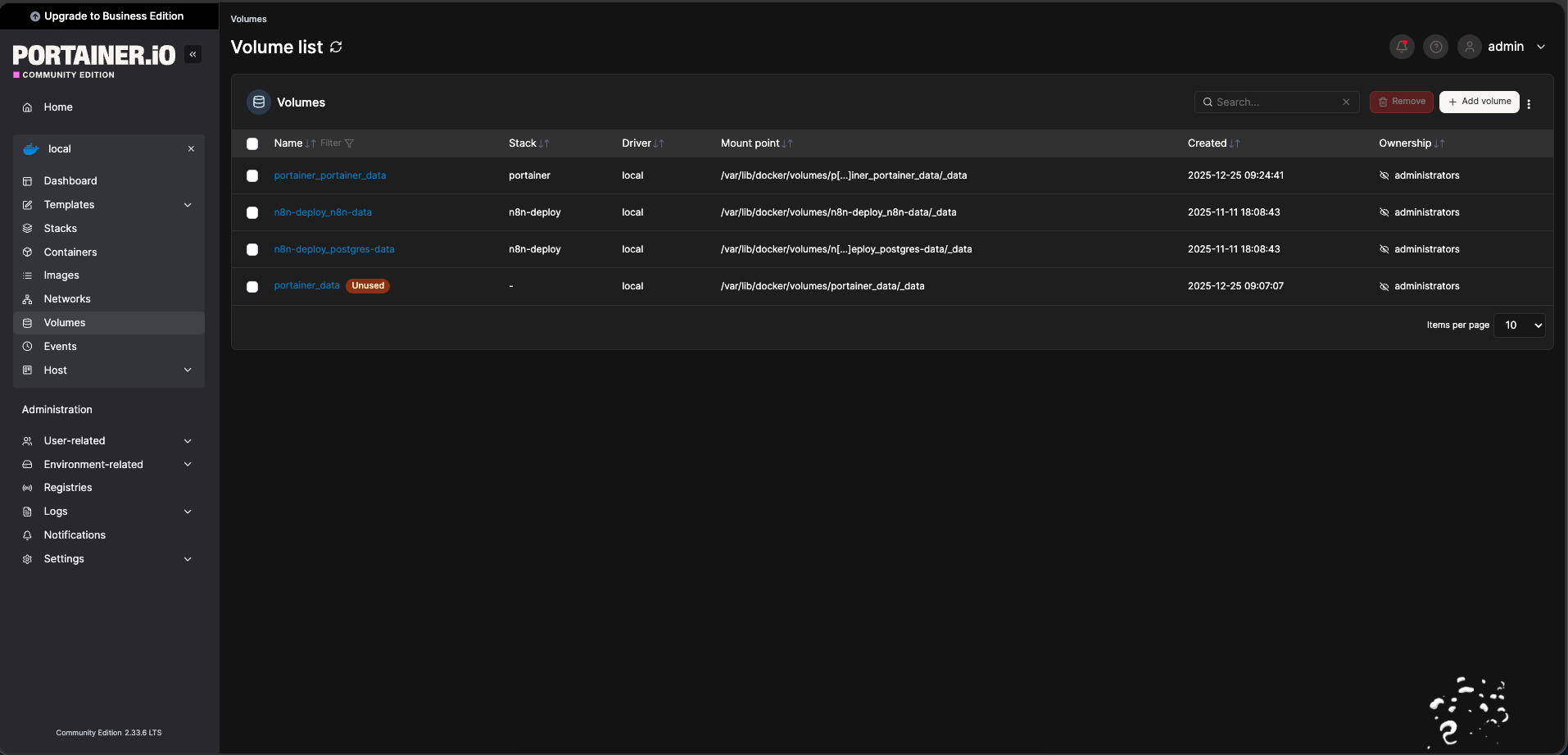Screen dimensions: 1568x755
Task: Select the portainer_portainer_data volume checkbox
Action: coord(252,175)
